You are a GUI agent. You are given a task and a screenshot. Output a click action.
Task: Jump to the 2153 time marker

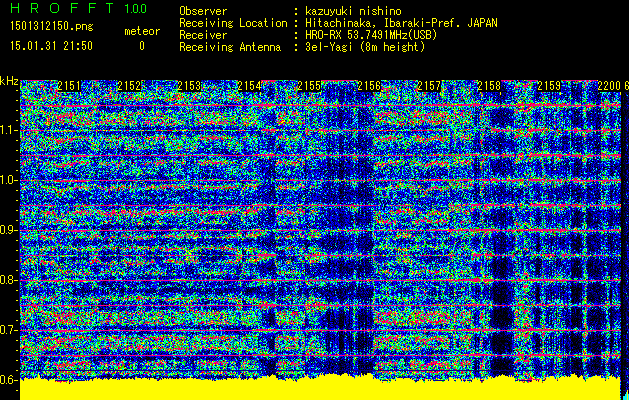(189, 87)
